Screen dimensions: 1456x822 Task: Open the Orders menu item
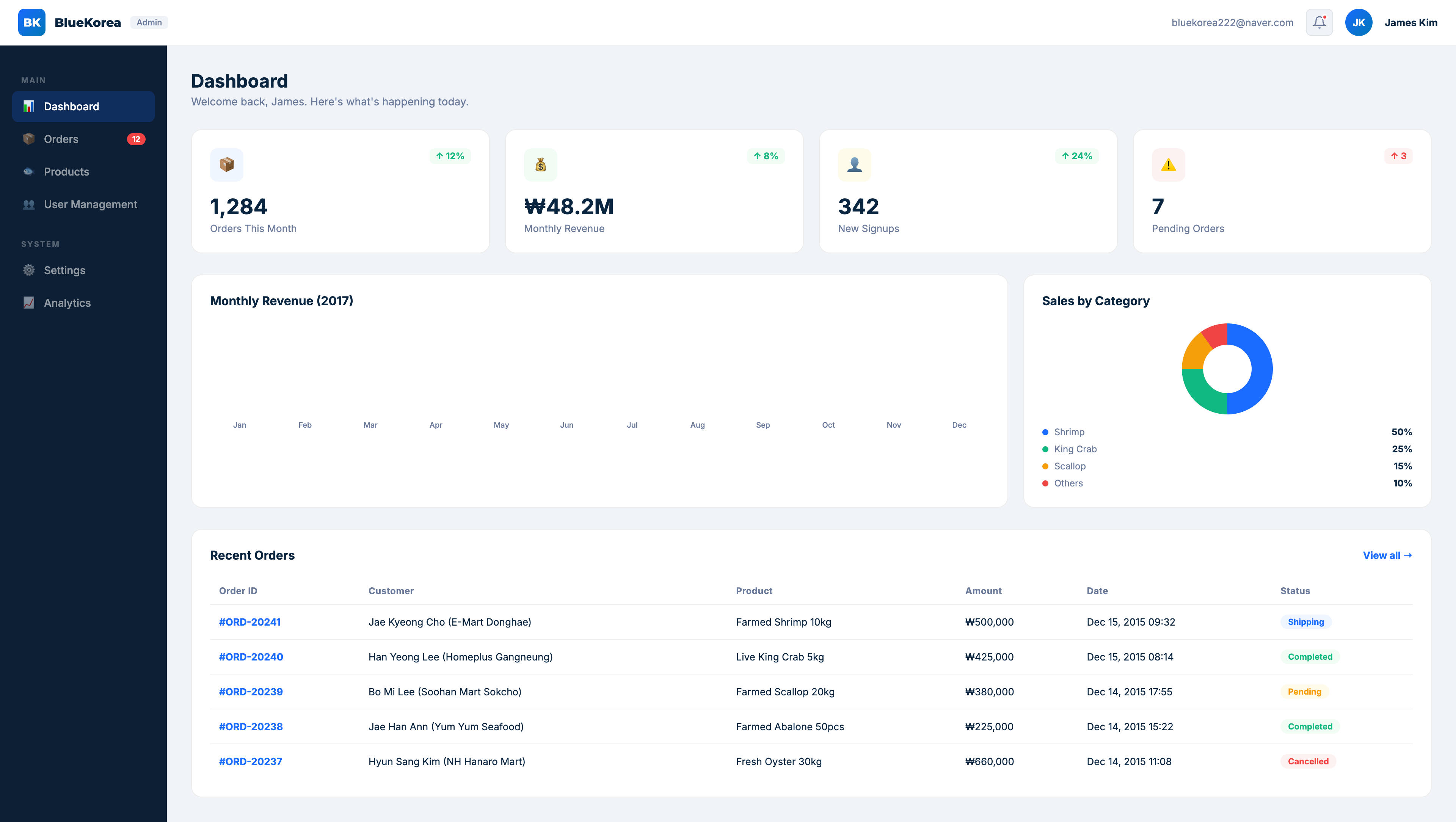point(61,139)
